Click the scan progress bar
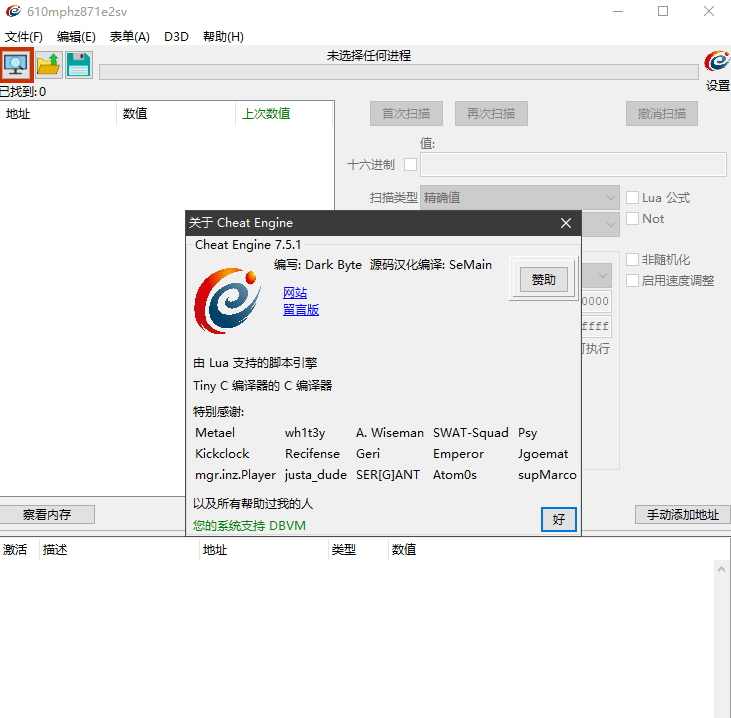 pos(399,72)
